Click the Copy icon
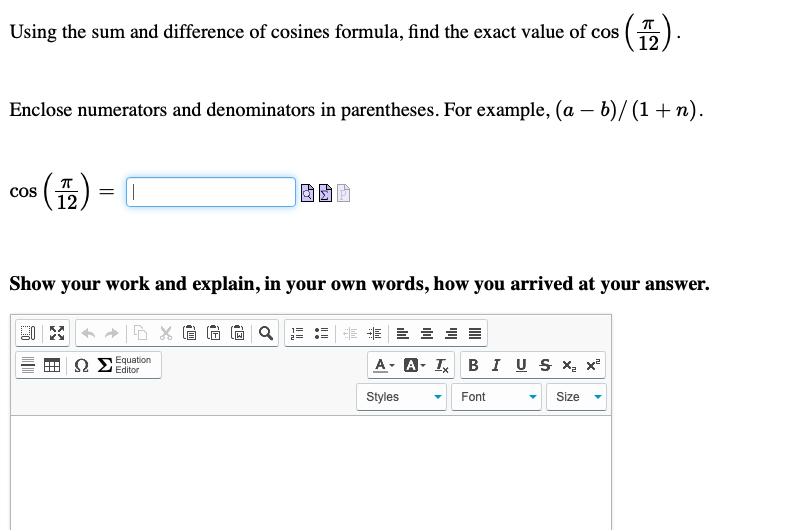Screen dimensions: 807x530 pyautogui.click(x=141, y=333)
